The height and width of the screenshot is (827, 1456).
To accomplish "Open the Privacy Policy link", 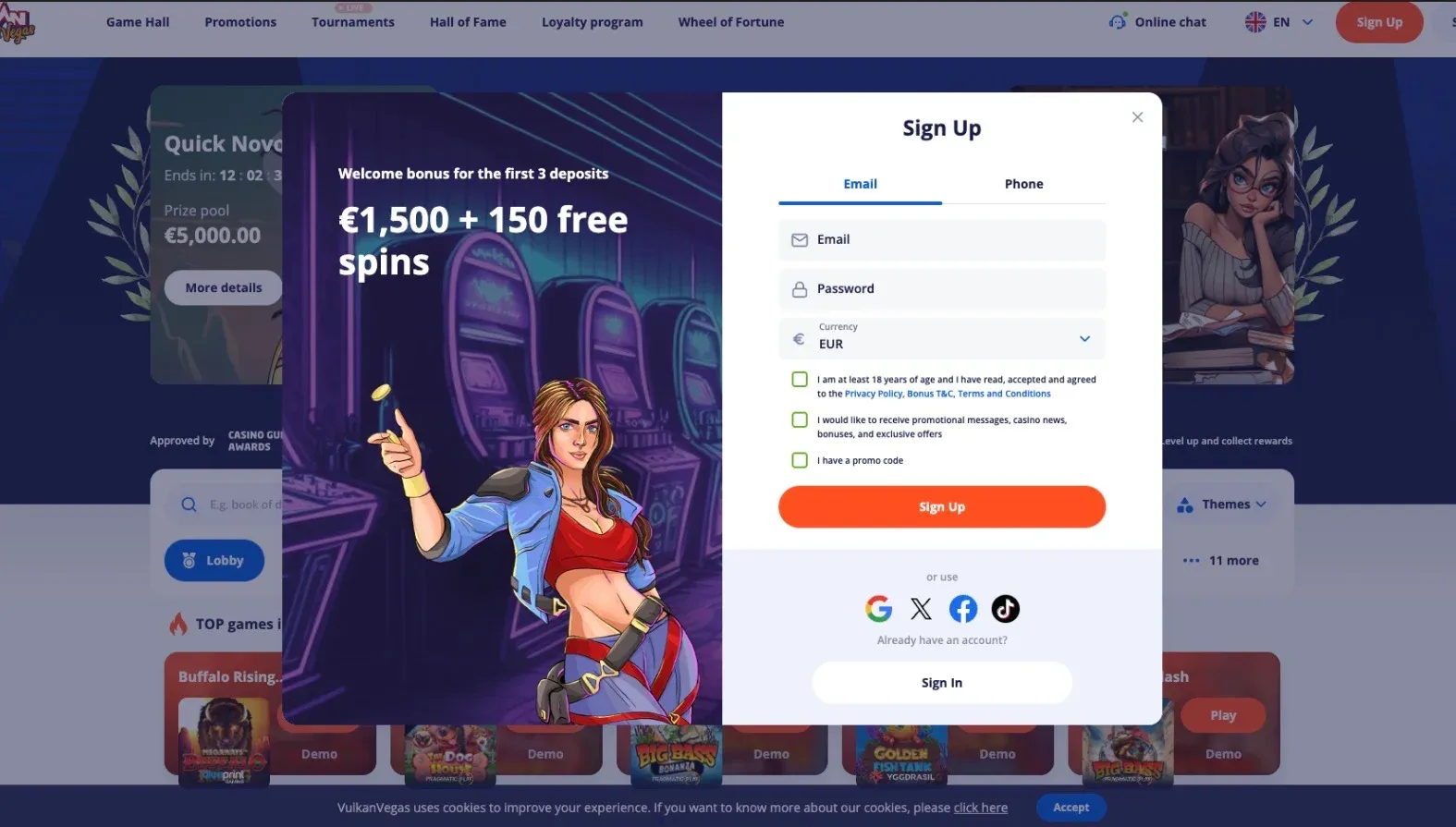I will [x=873, y=394].
